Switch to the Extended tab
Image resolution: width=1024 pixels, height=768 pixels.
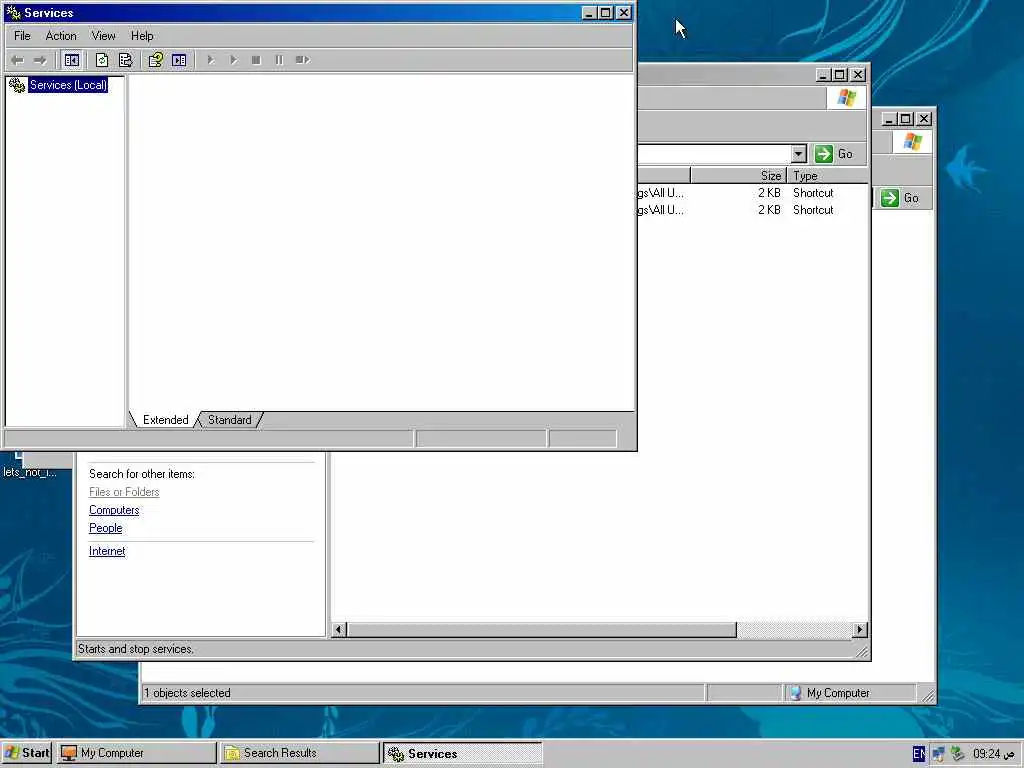(165, 420)
